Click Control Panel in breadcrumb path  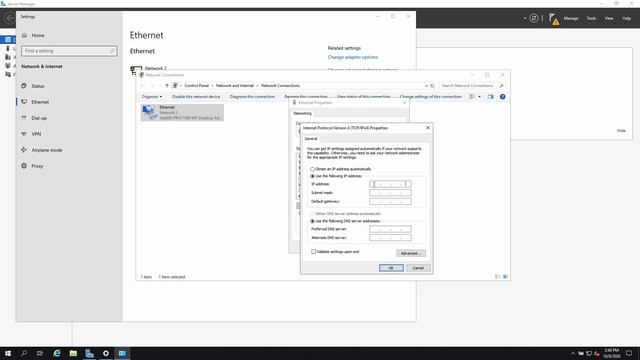click(196, 86)
